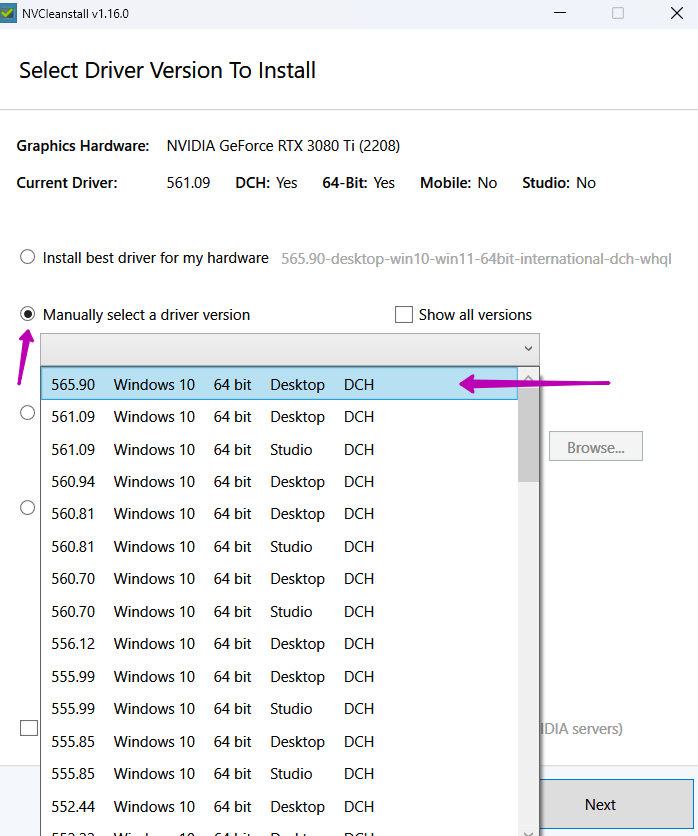Minimize the NVCleanstall window

point(560,13)
